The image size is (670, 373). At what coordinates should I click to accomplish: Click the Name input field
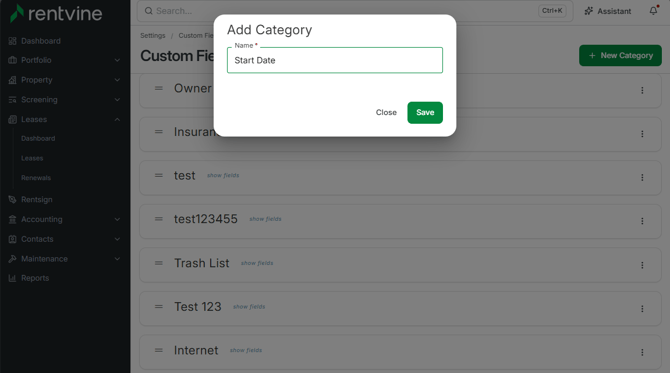(335, 60)
